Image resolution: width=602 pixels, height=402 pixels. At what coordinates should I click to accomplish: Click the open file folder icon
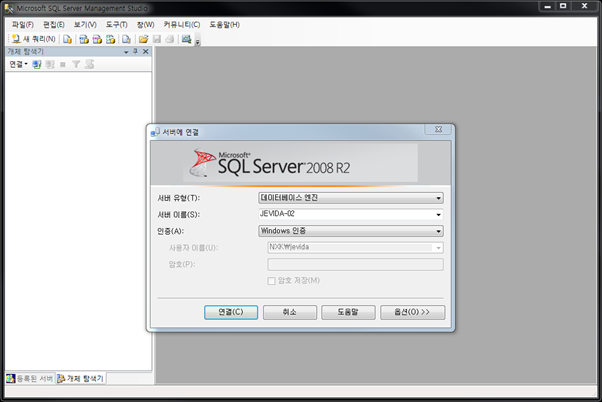[x=143, y=39]
